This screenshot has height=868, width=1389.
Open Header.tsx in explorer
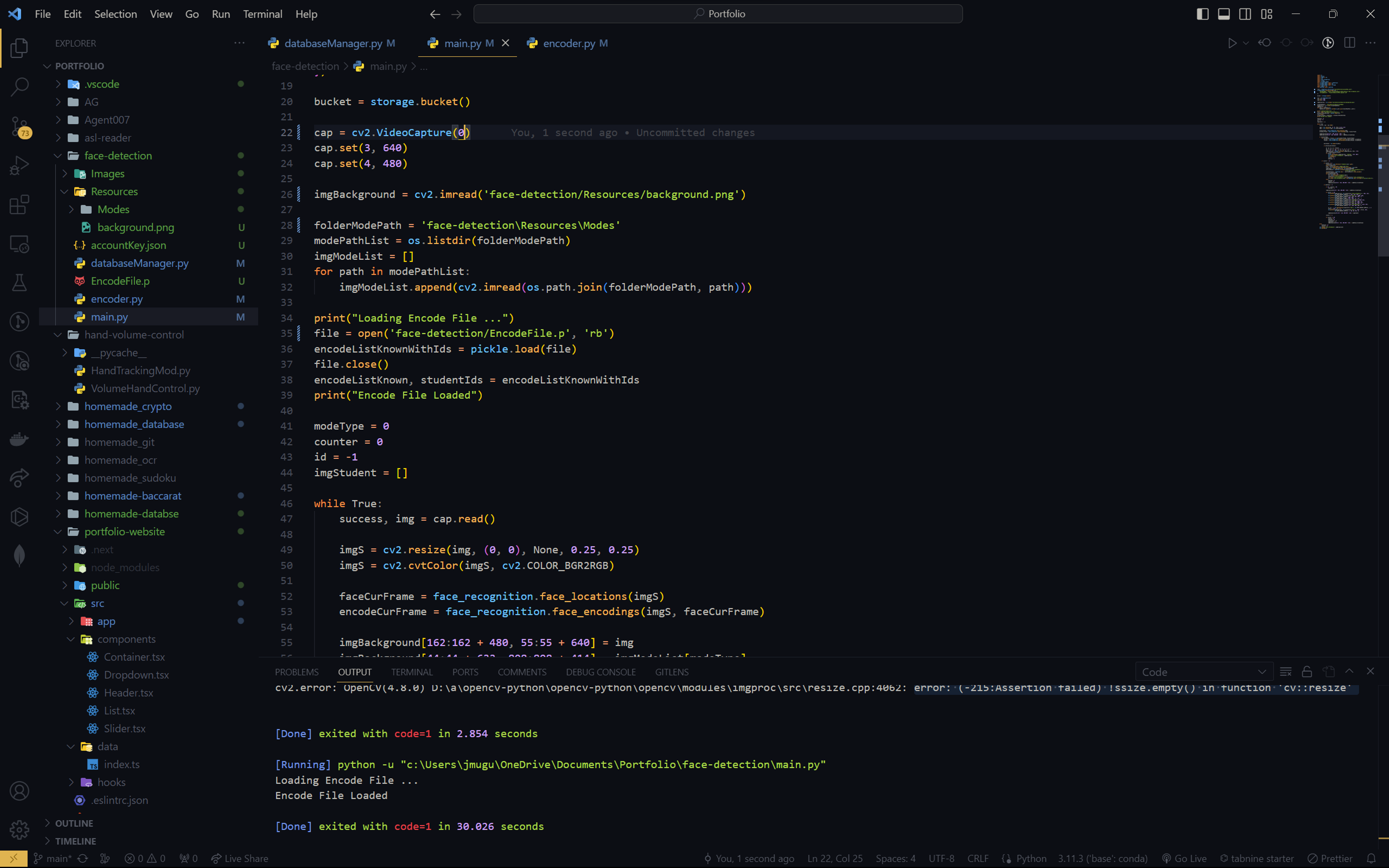click(148, 693)
